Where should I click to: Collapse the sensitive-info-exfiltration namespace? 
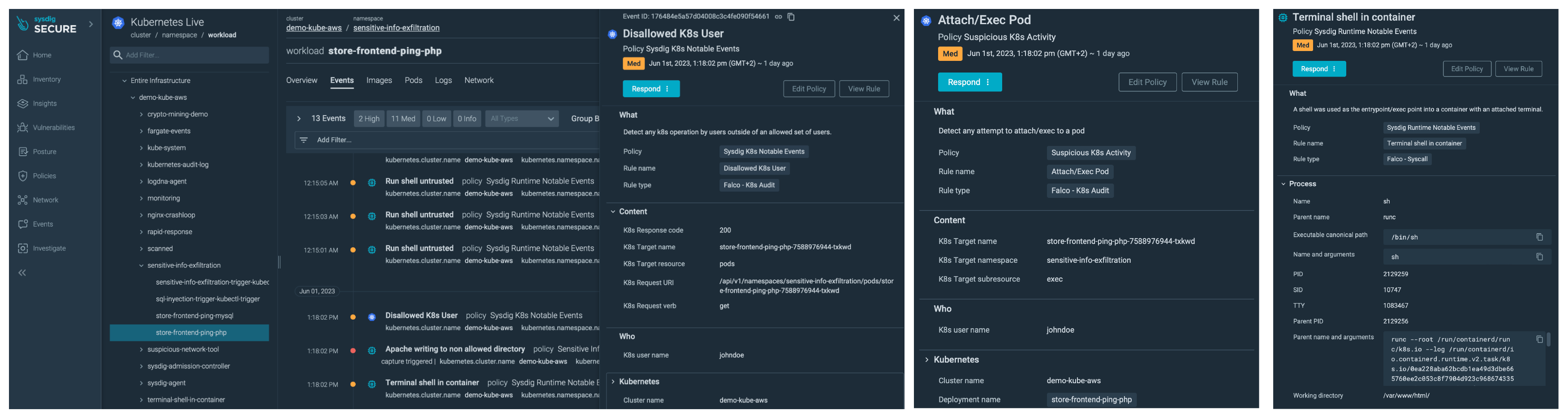141,266
